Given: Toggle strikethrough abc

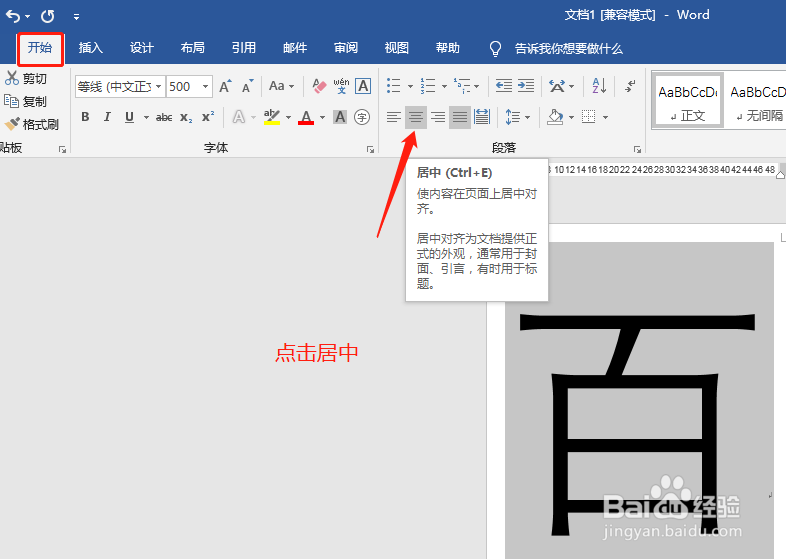Looking at the screenshot, I should [164, 117].
